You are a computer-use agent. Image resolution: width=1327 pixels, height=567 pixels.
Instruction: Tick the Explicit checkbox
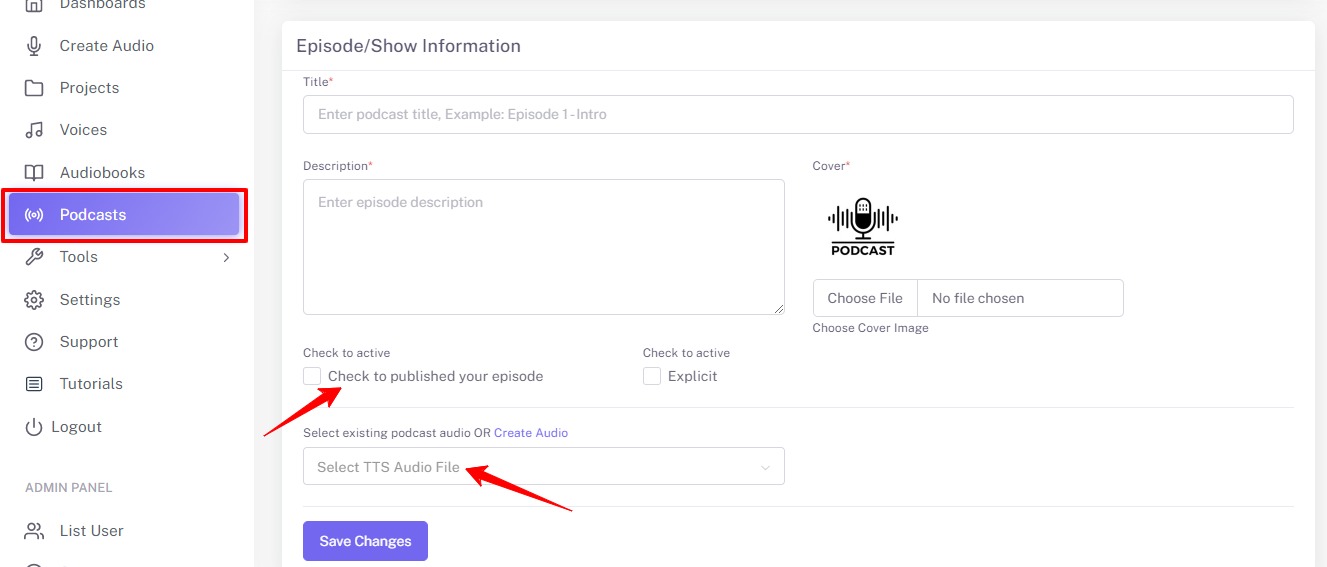[x=652, y=376]
